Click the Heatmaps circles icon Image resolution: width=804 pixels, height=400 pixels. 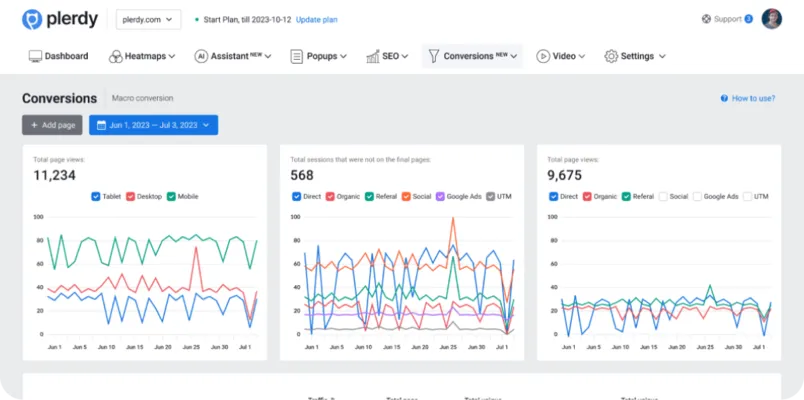pyautogui.click(x=116, y=56)
